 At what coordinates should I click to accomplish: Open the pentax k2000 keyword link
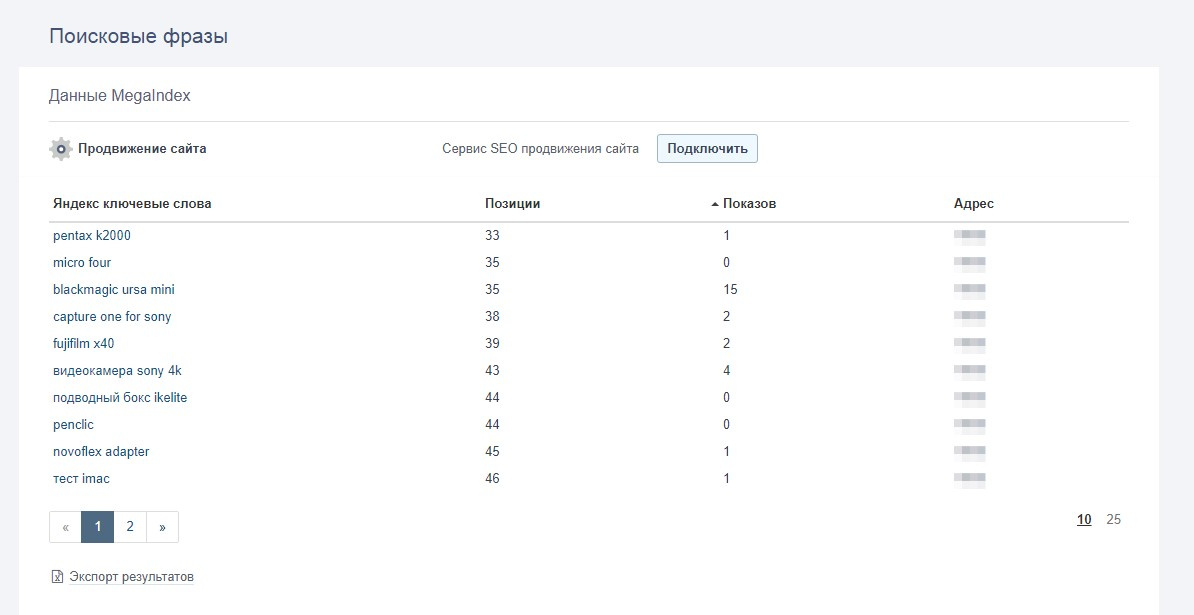tap(92, 236)
